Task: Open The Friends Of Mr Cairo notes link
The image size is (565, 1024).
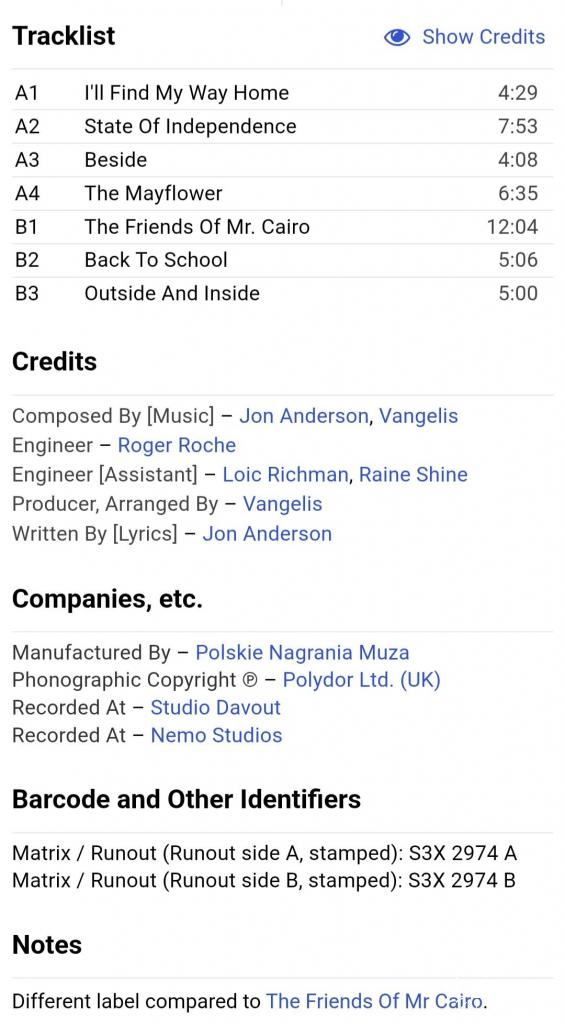Action: [x=376, y=1001]
